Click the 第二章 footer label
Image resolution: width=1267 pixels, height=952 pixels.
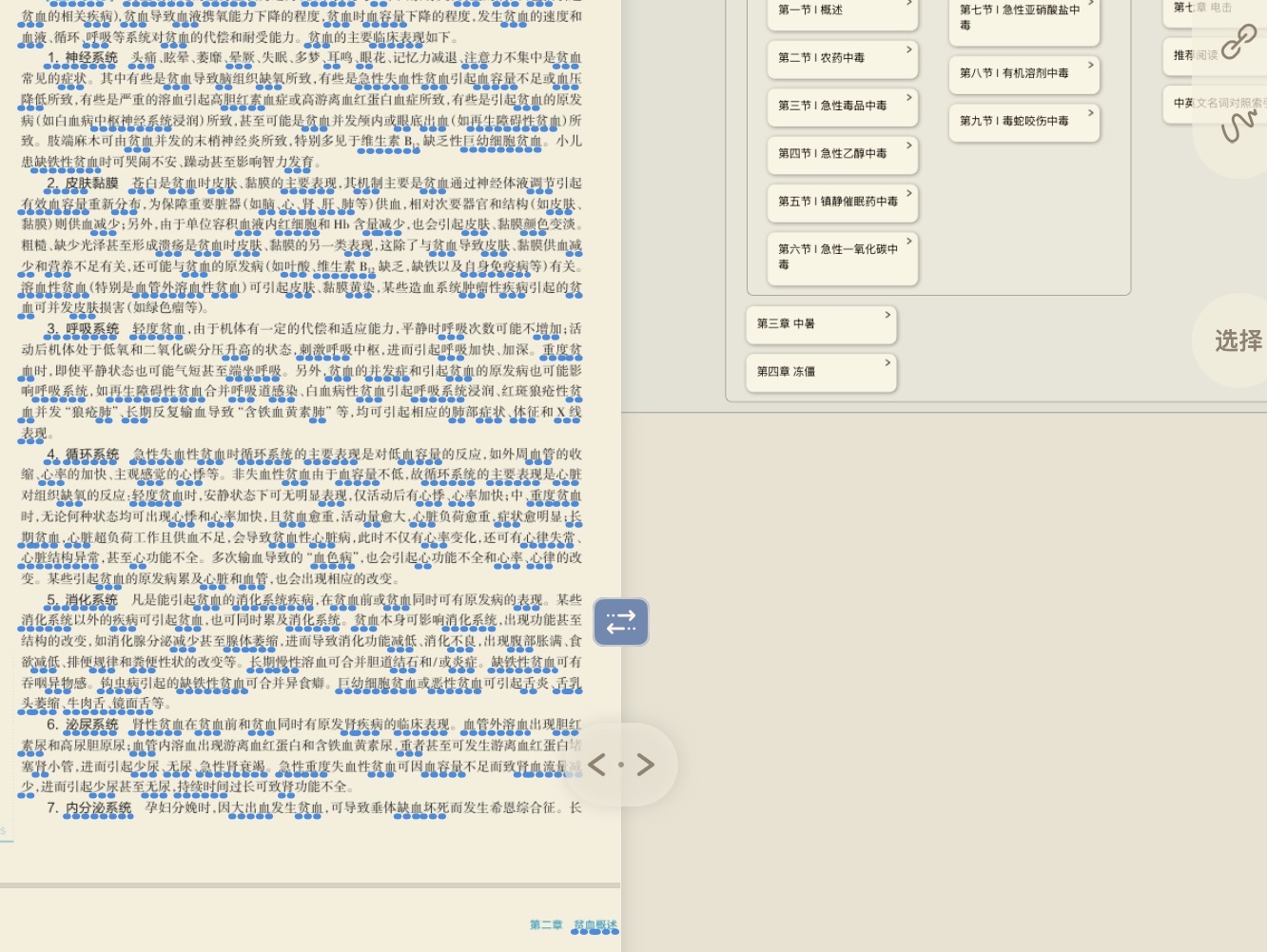(x=546, y=925)
